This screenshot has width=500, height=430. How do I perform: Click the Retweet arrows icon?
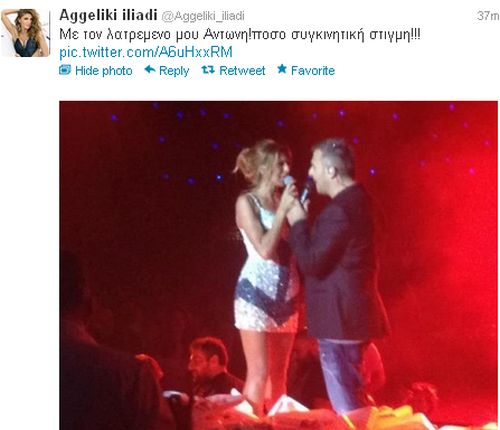pyautogui.click(x=208, y=70)
